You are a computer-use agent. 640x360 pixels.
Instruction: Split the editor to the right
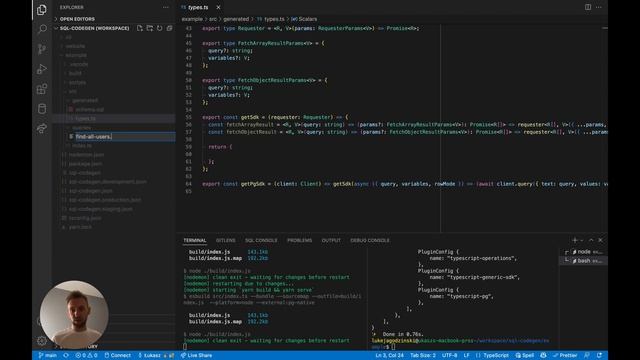[588, 7]
